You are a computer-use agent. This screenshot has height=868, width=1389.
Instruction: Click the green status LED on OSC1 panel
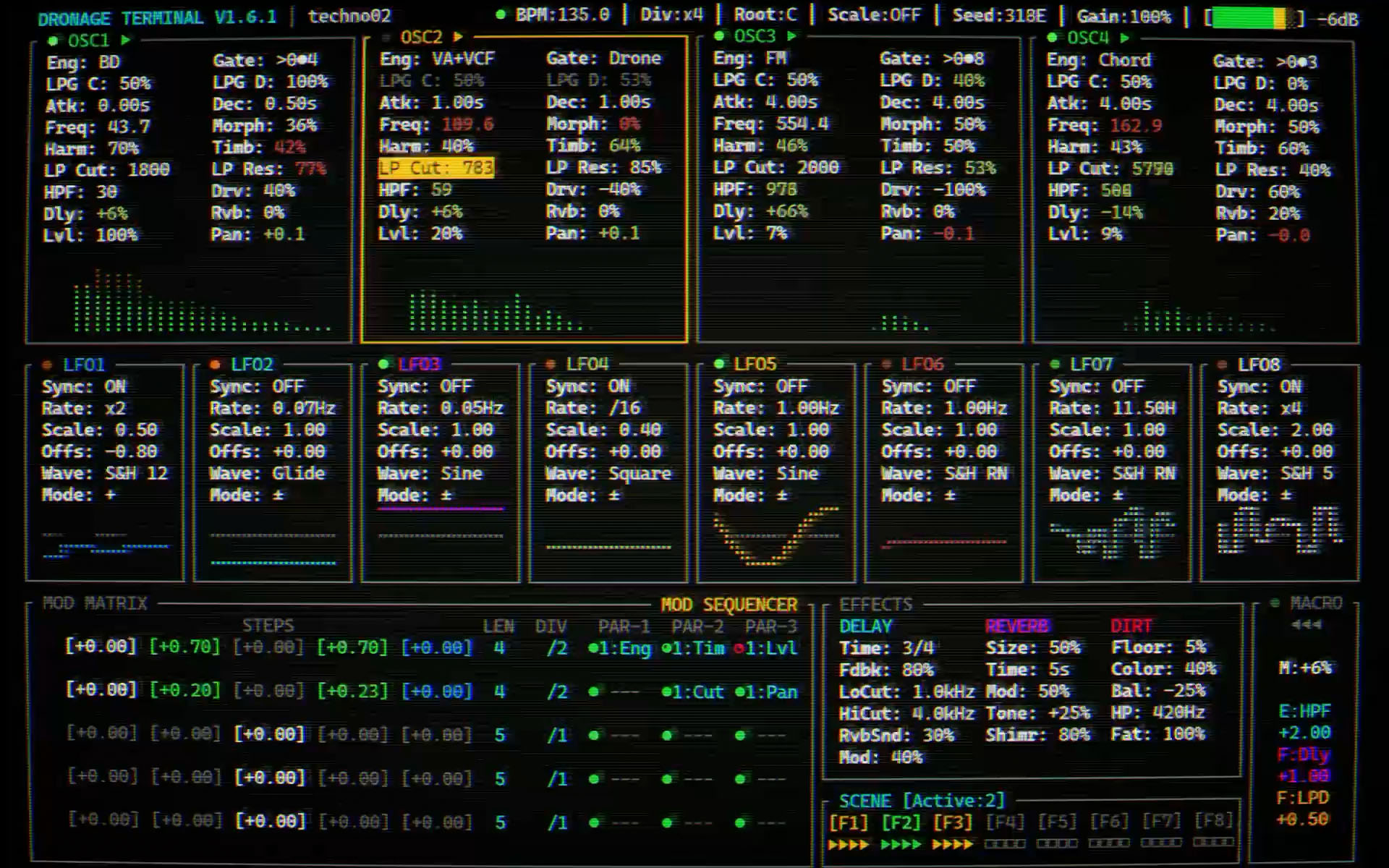coord(52,41)
